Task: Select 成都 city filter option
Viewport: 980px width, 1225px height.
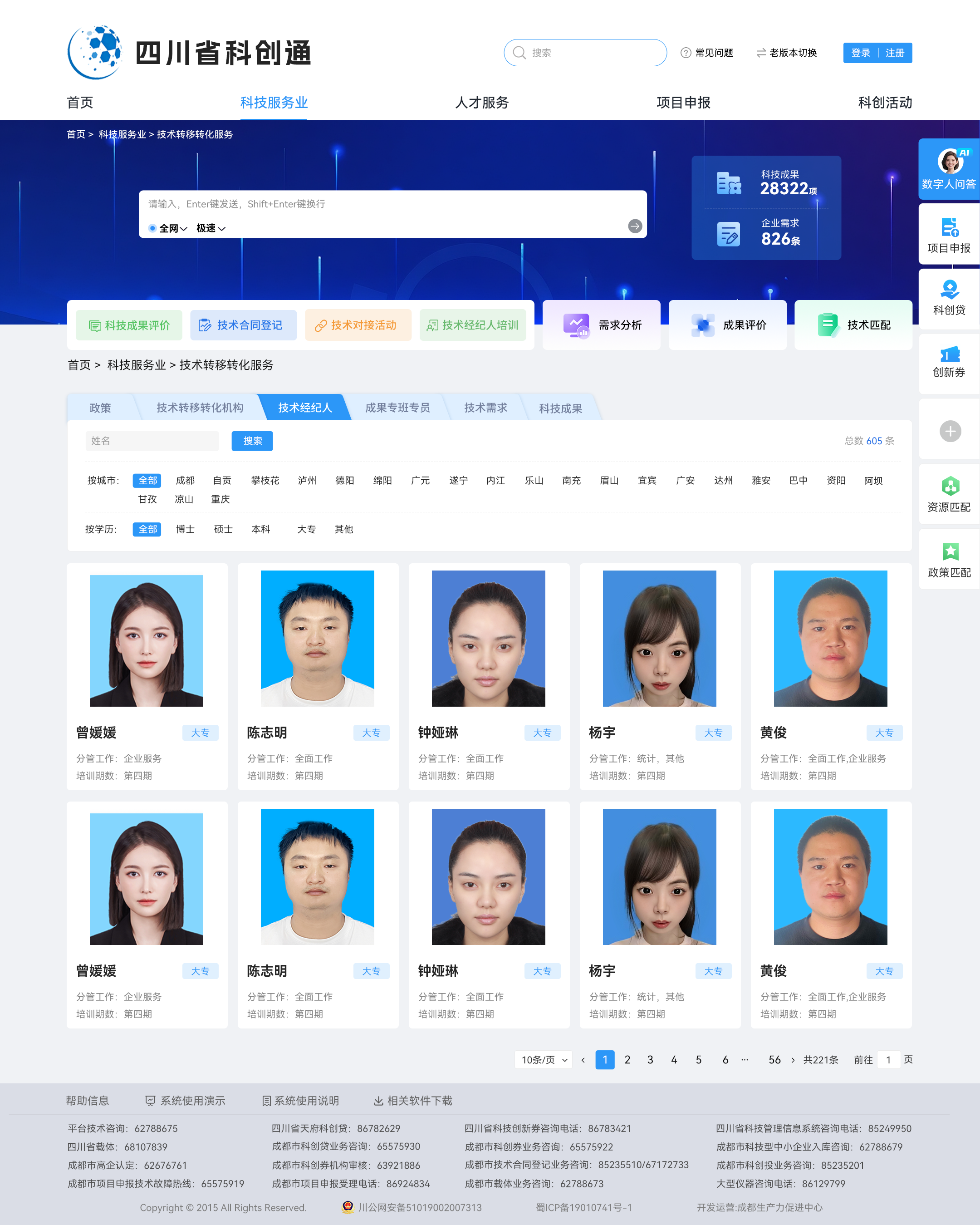Action: [x=185, y=481]
